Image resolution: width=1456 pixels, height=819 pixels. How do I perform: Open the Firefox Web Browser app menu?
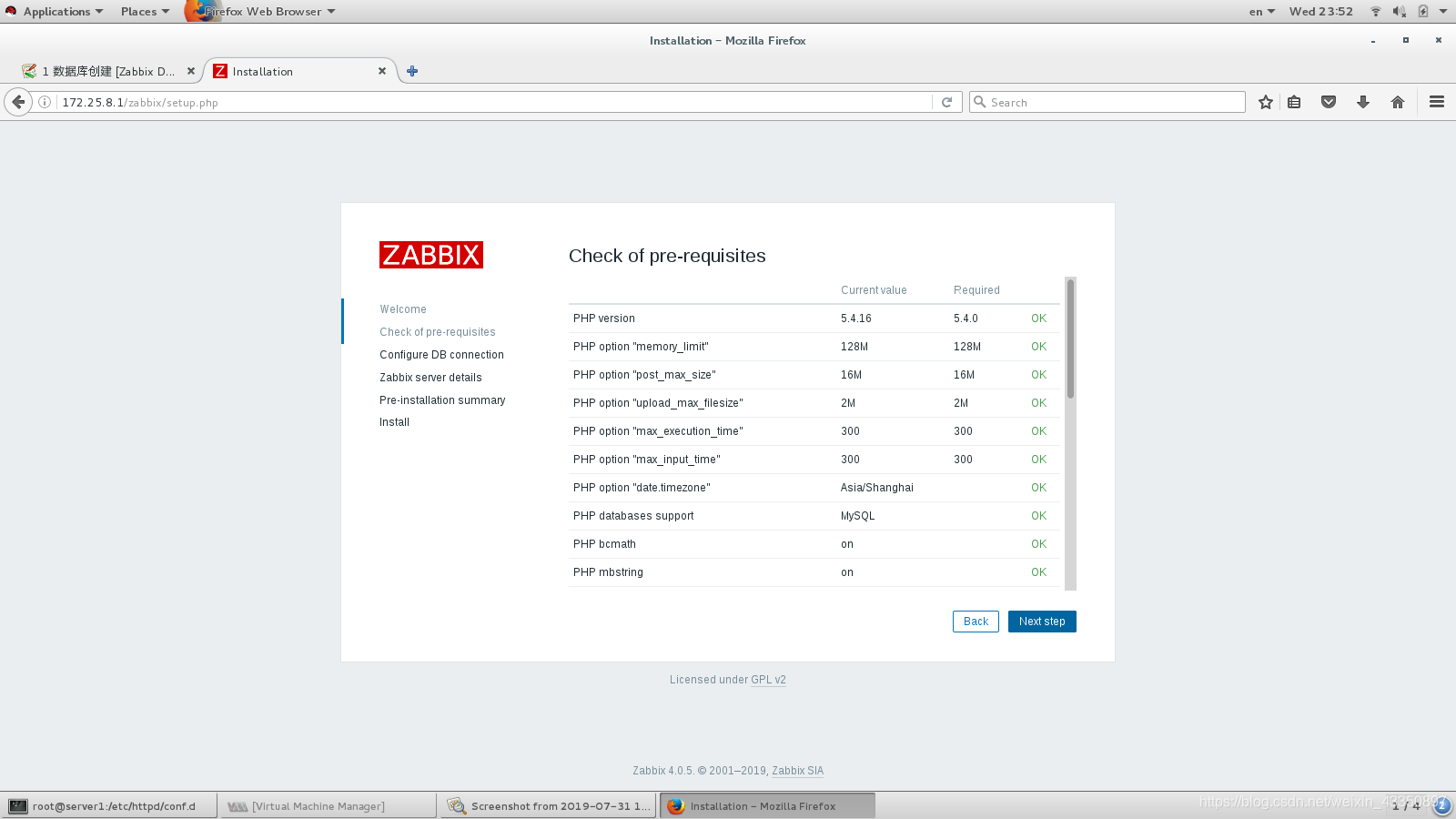(261, 12)
